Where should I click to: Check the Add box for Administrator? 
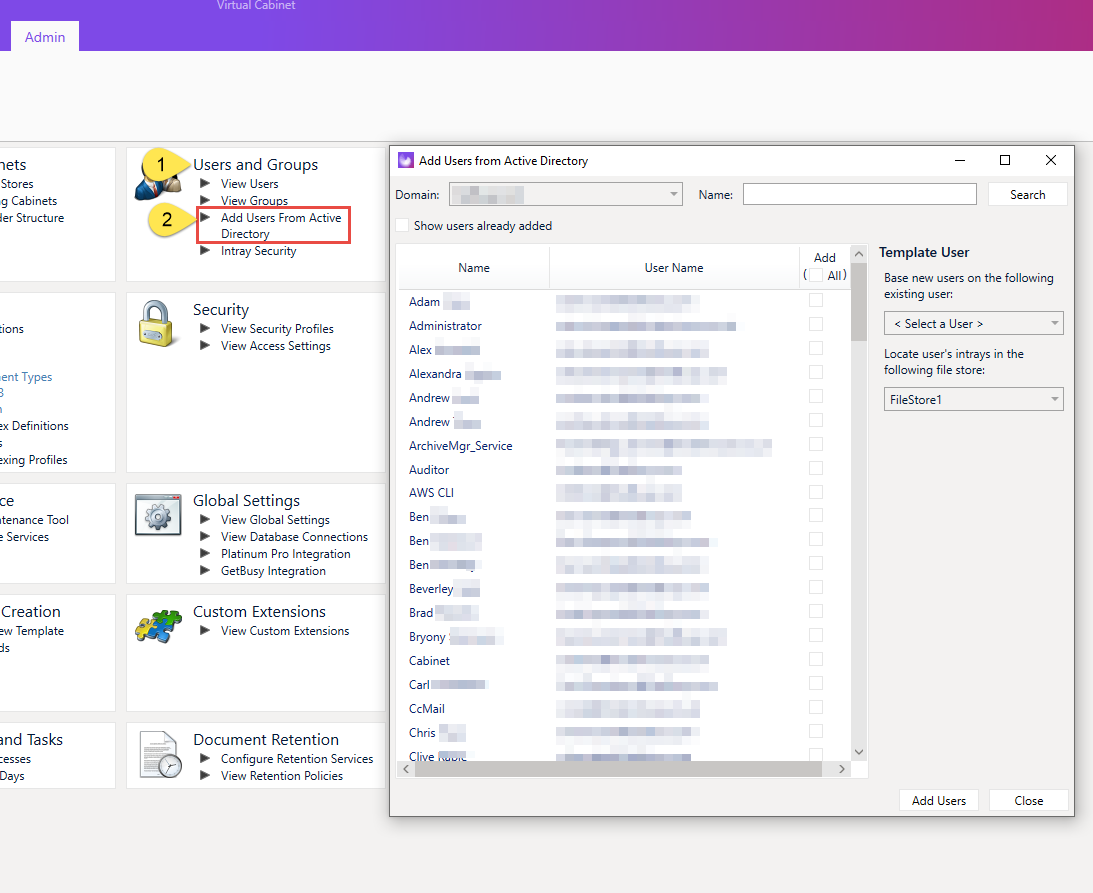coord(816,324)
